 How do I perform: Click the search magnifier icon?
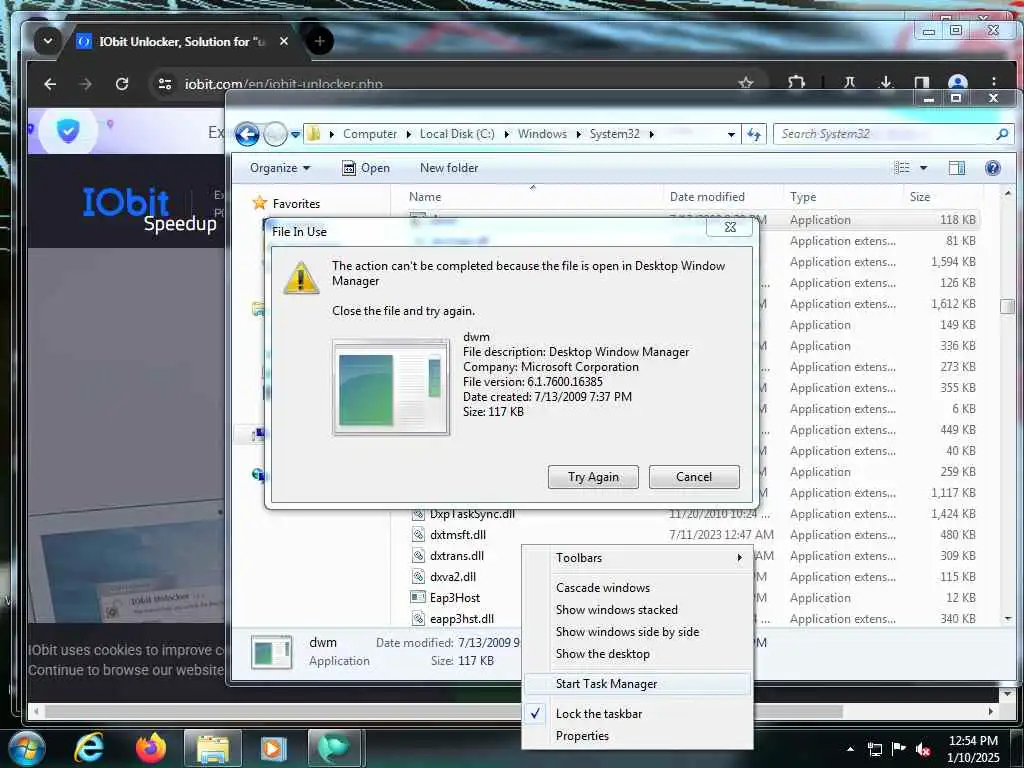click(1002, 134)
